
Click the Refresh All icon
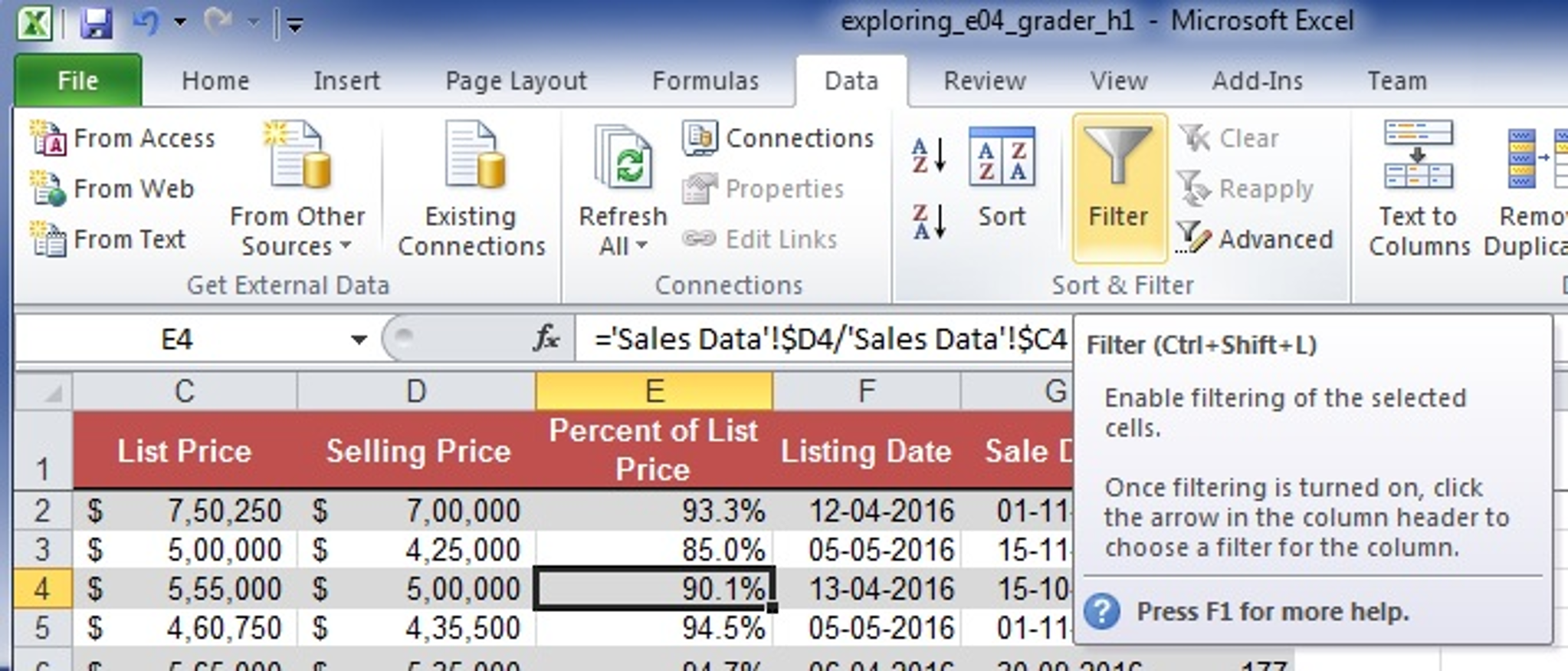coord(623,159)
